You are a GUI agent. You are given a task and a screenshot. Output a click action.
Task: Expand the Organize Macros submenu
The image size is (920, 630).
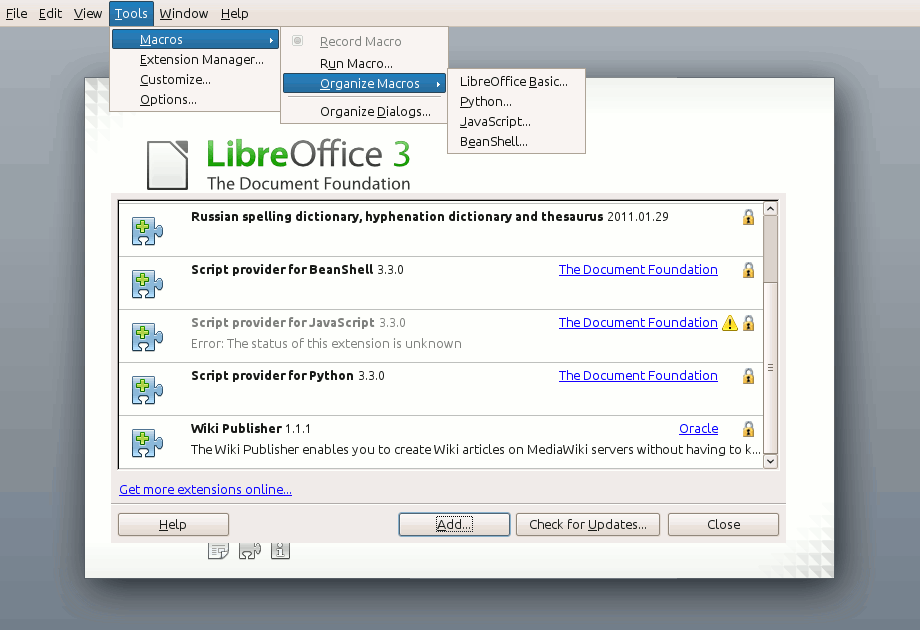click(364, 84)
